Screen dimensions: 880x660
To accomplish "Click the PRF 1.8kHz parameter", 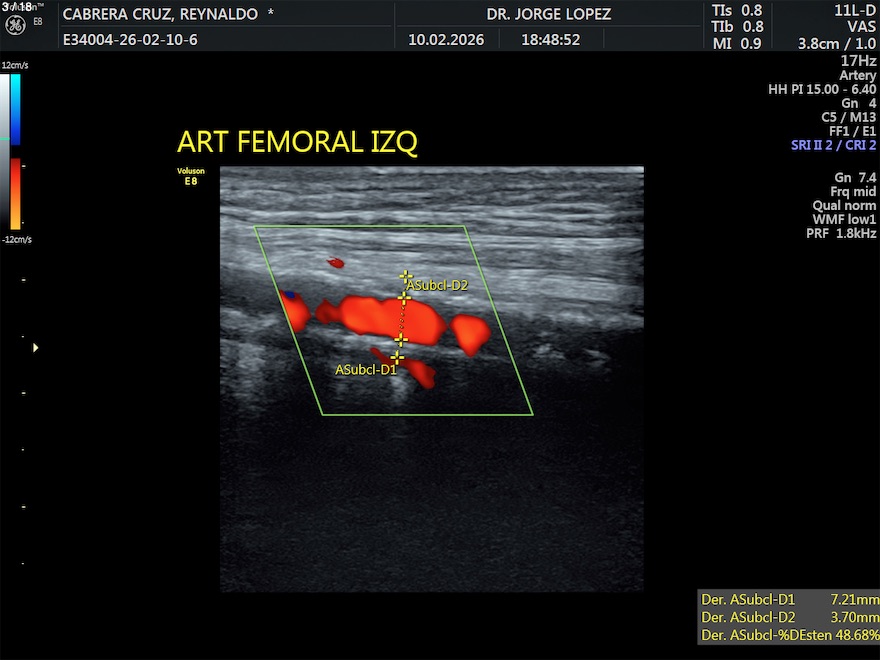I will click(840, 233).
